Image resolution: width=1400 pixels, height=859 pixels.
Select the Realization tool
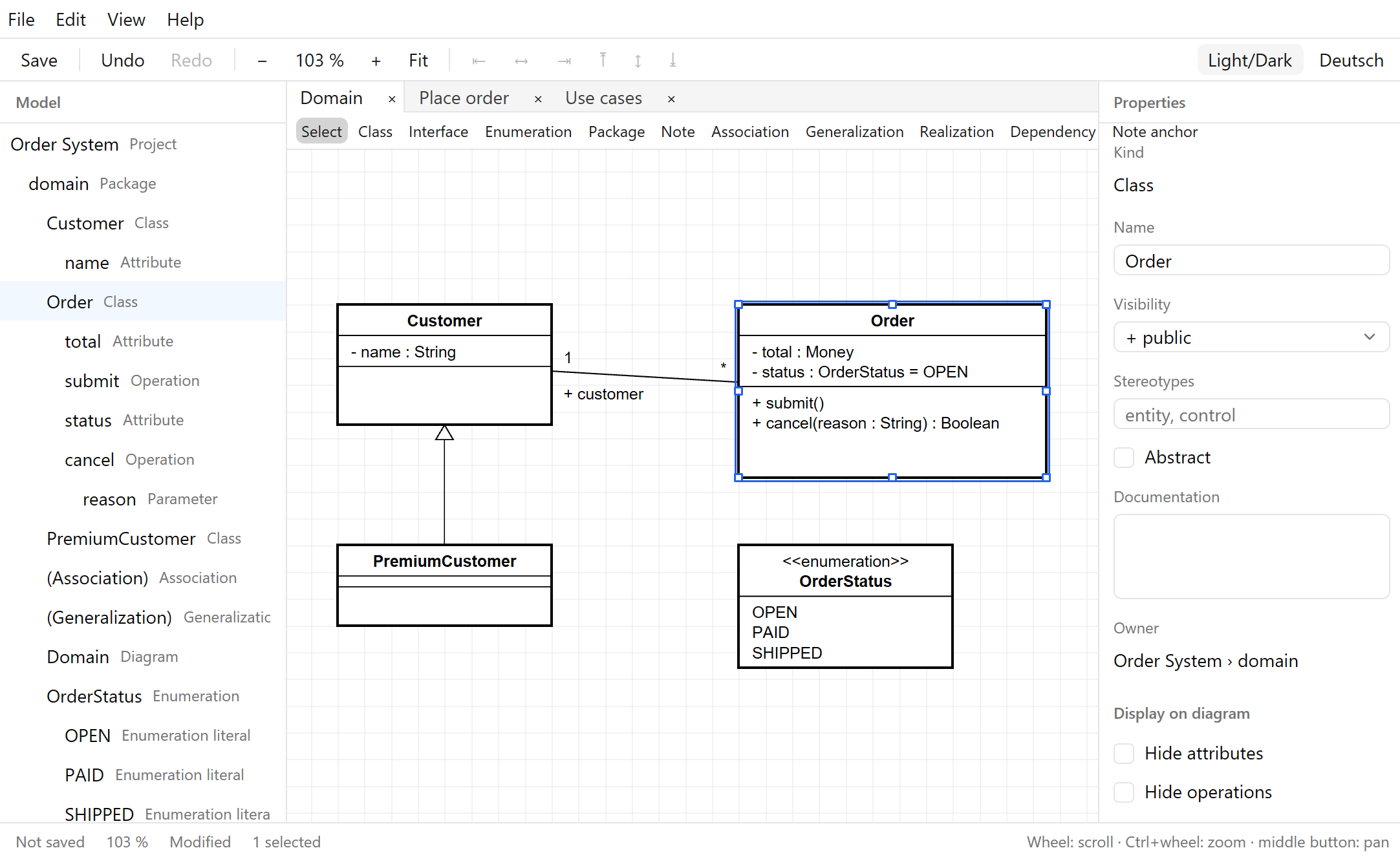click(x=956, y=132)
